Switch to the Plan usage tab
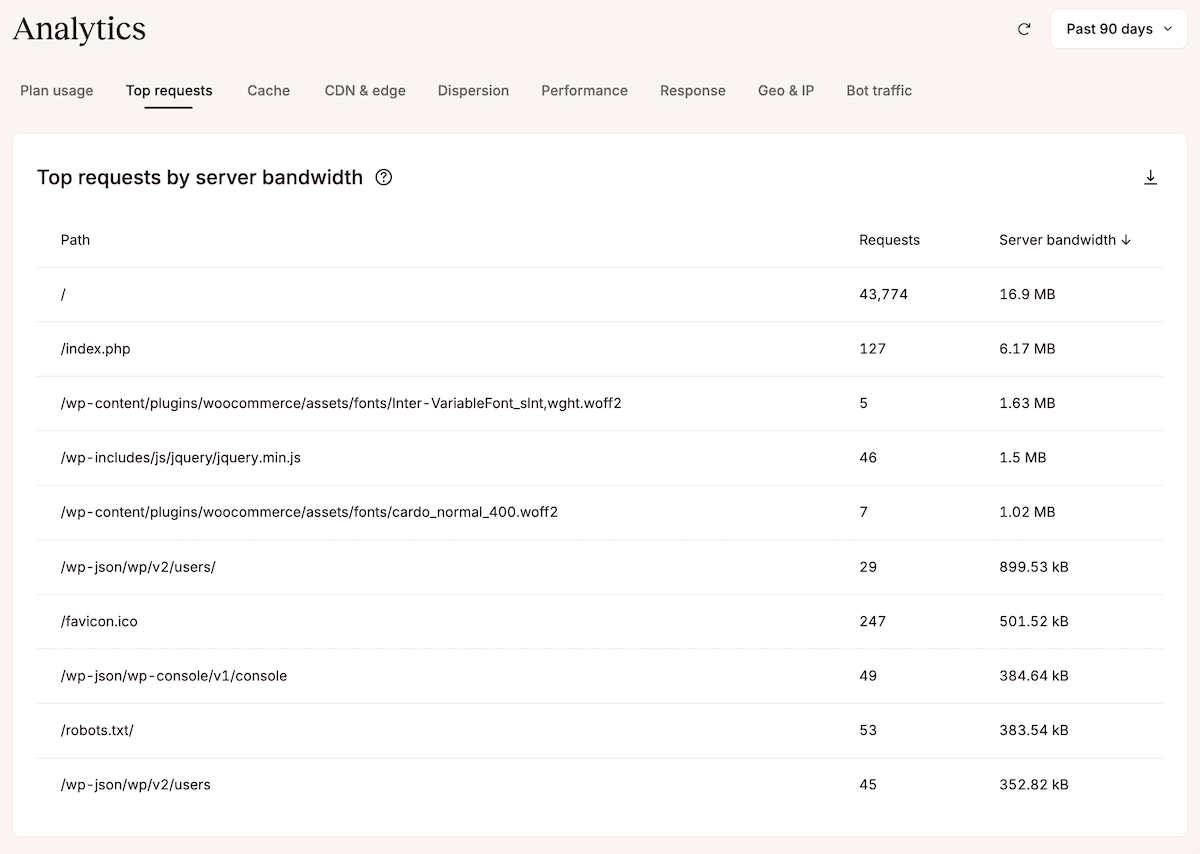The height and width of the screenshot is (854, 1200). pos(57,91)
